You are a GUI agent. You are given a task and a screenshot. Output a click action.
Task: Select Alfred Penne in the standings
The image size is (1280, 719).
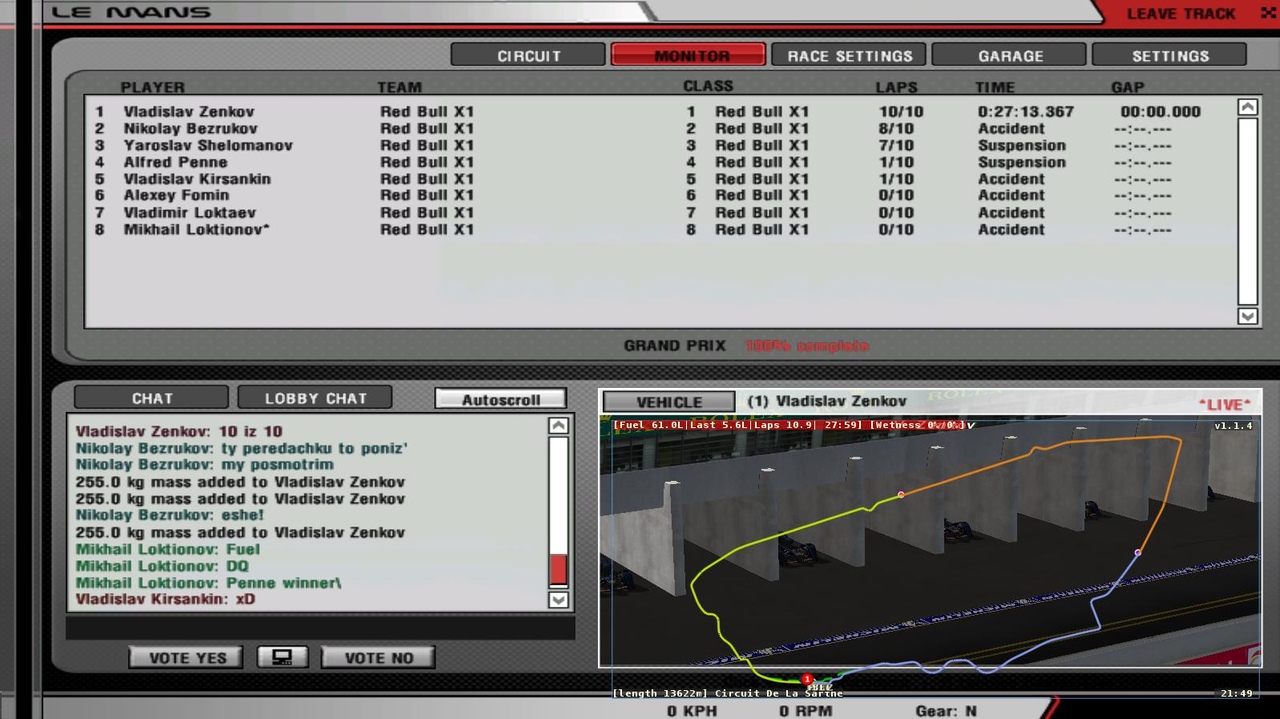tap(660, 162)
